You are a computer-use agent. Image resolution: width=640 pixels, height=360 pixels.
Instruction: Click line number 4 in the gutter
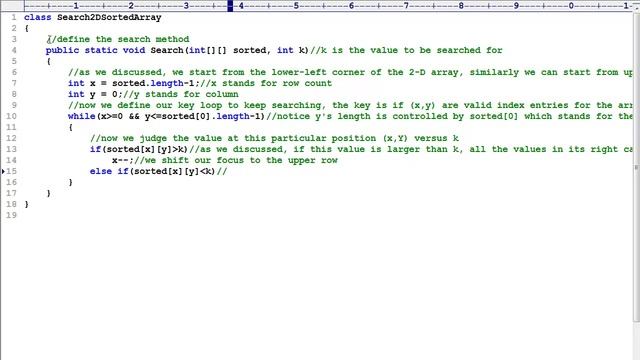[14, 50]
